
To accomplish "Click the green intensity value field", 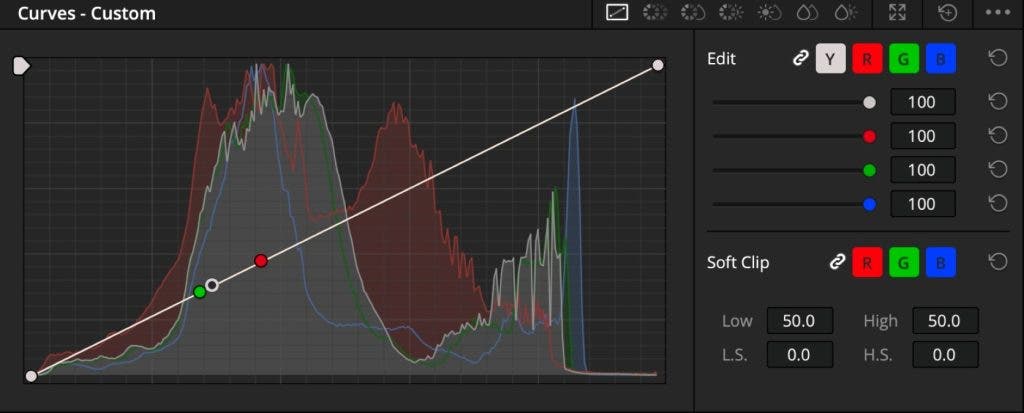I will [x=923, y=171].
